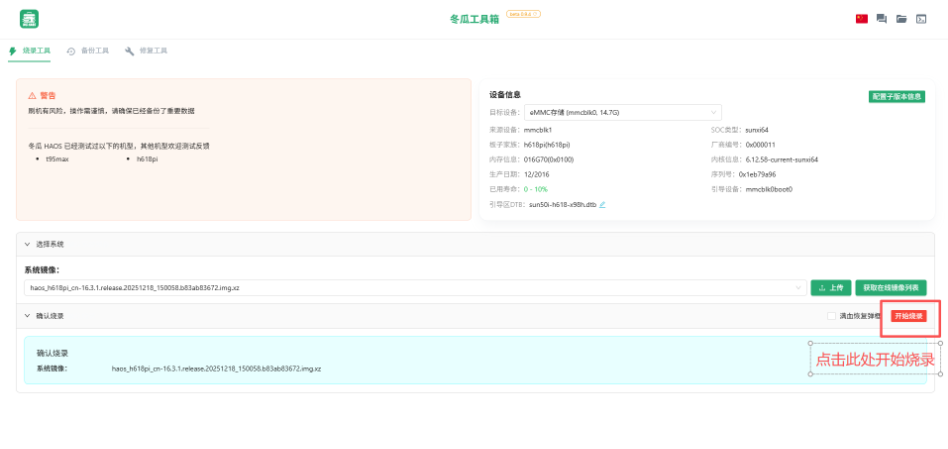
Task: Open the terminal console icon
Action: [920, 19]
